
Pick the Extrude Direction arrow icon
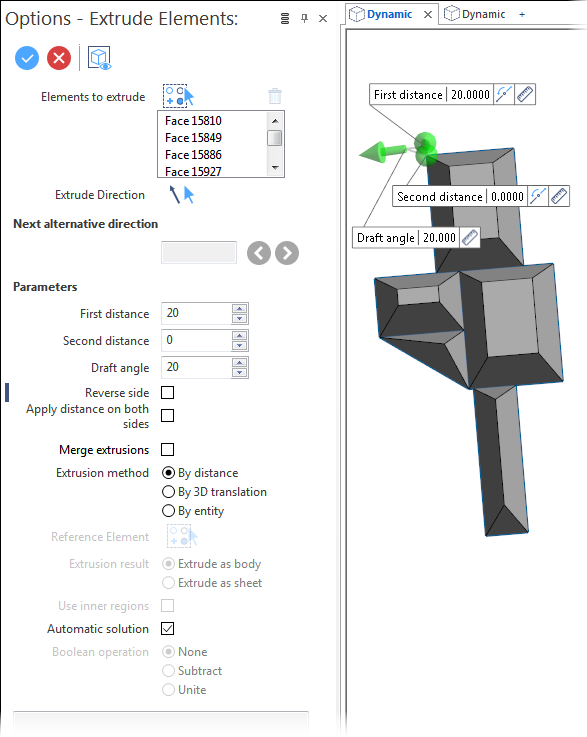(x=181, y=194)
